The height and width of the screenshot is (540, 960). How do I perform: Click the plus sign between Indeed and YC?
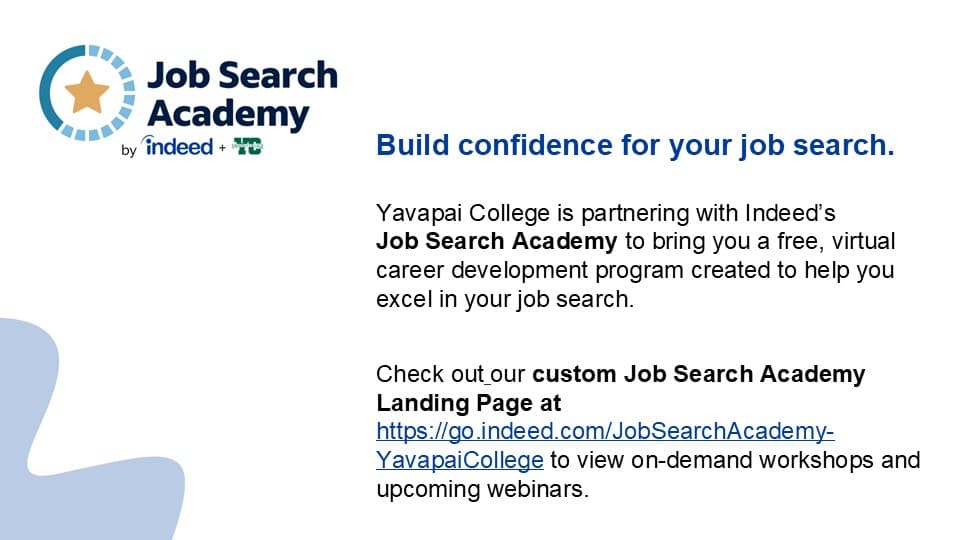(222, 148)
